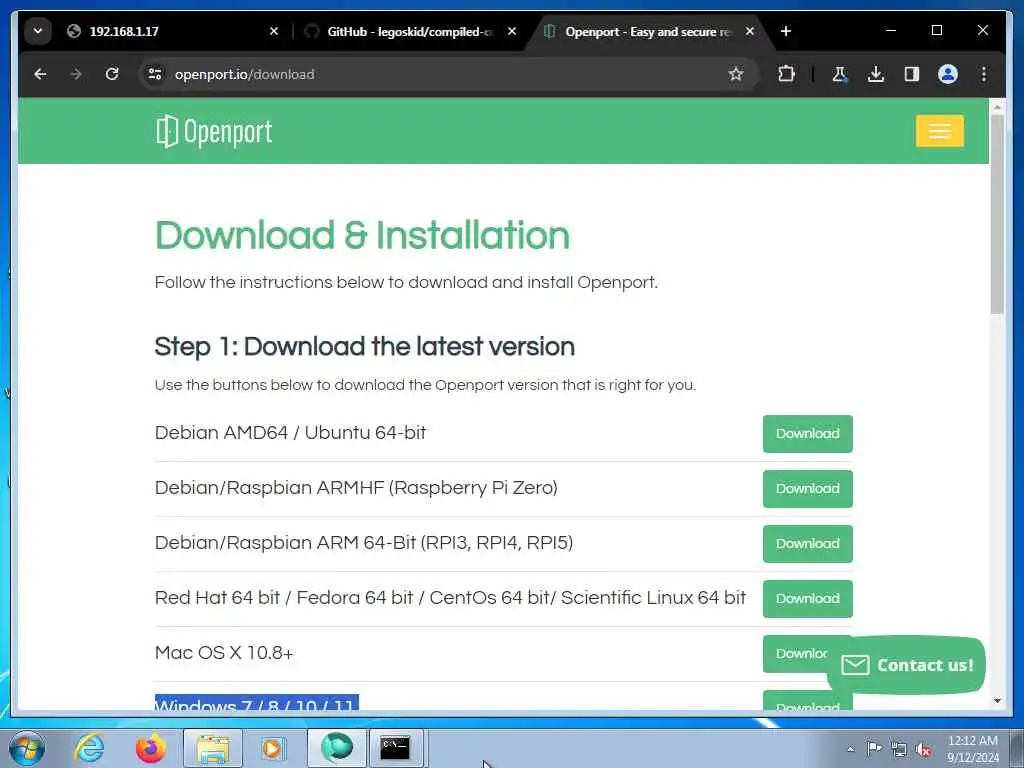Open the Chrome Labs flask icon
This screenshot has width=1024, height=768.
click(840, 74)
